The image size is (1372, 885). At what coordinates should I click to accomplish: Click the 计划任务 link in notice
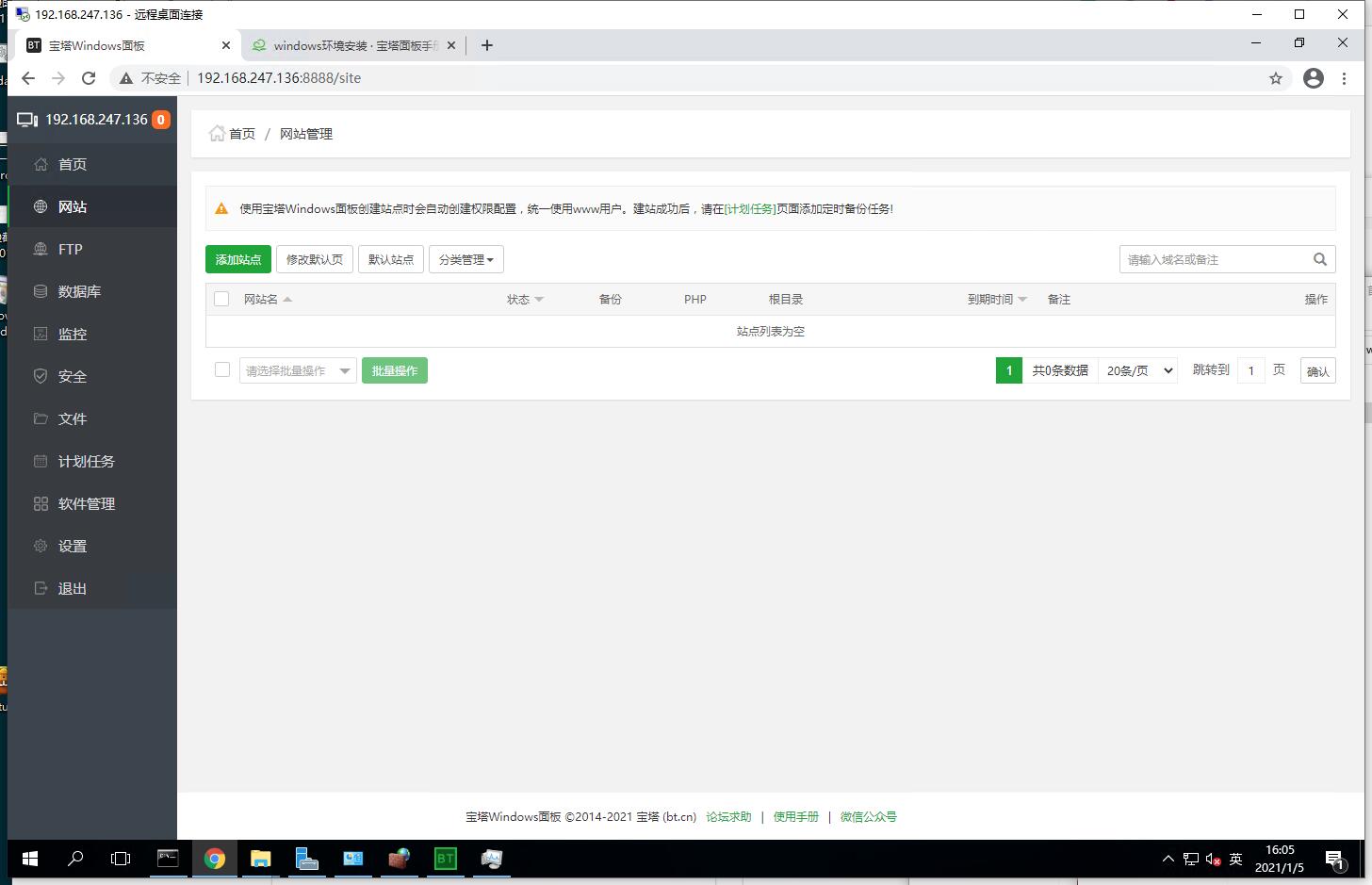750,209
